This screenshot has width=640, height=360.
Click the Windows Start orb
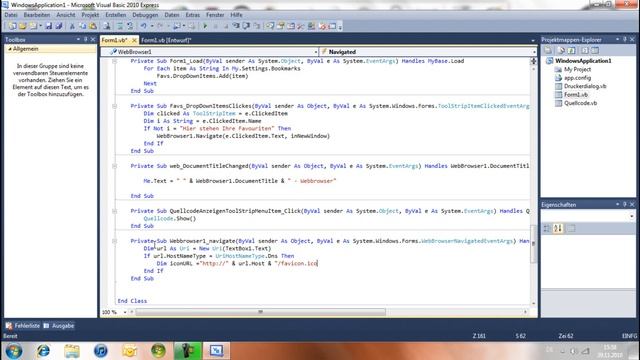[13, 351]
